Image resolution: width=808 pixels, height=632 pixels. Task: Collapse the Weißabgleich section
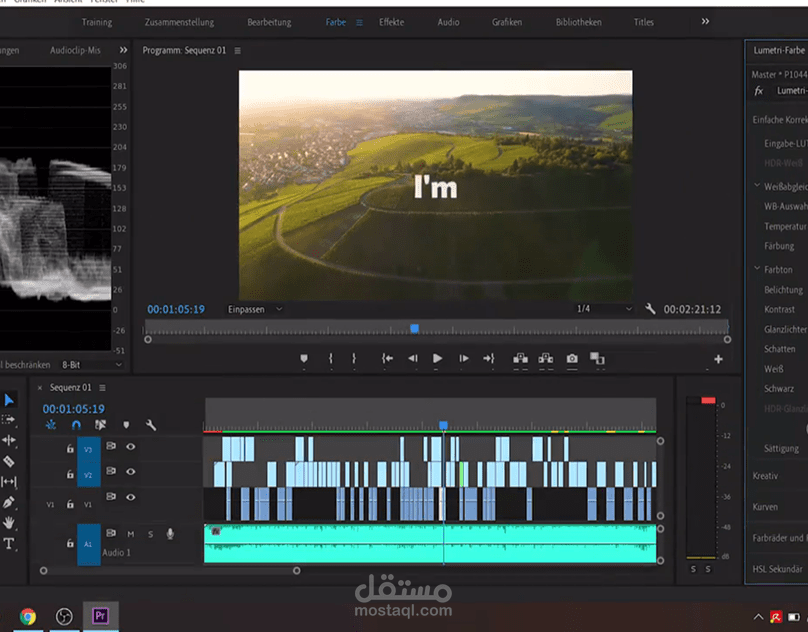coord(757,185)
